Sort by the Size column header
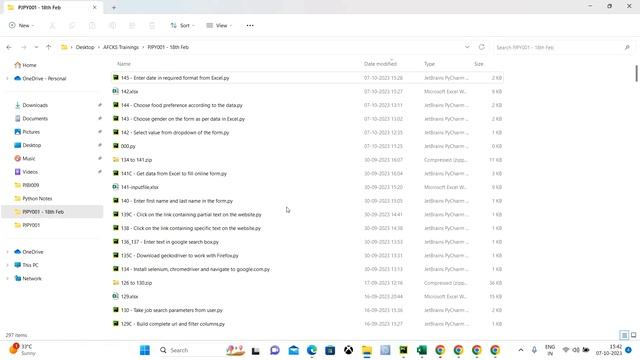Viewport: 640px width, 360px height. point(479,64)
